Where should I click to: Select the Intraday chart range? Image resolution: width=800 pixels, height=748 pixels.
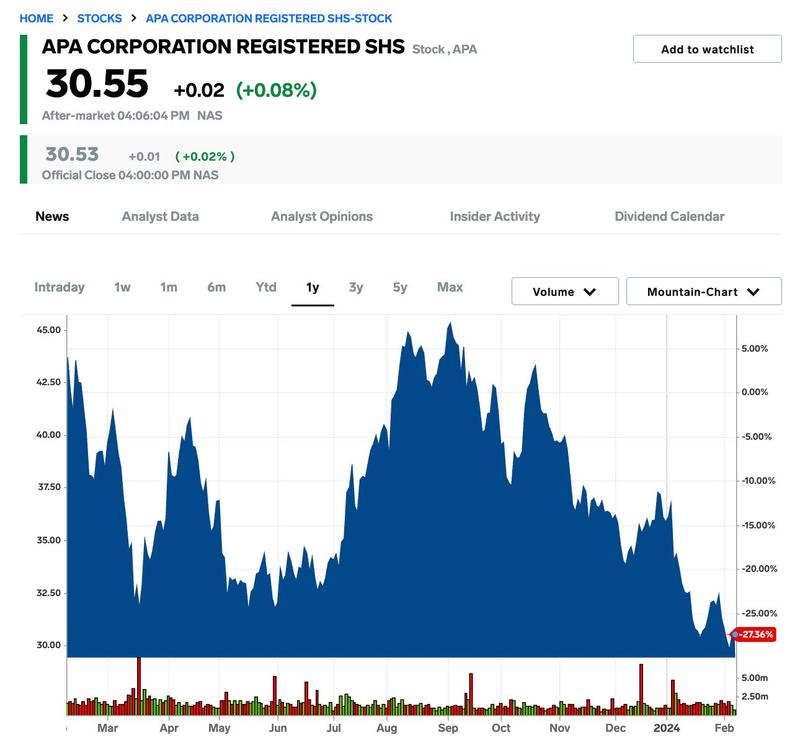(x=59, y=287)
